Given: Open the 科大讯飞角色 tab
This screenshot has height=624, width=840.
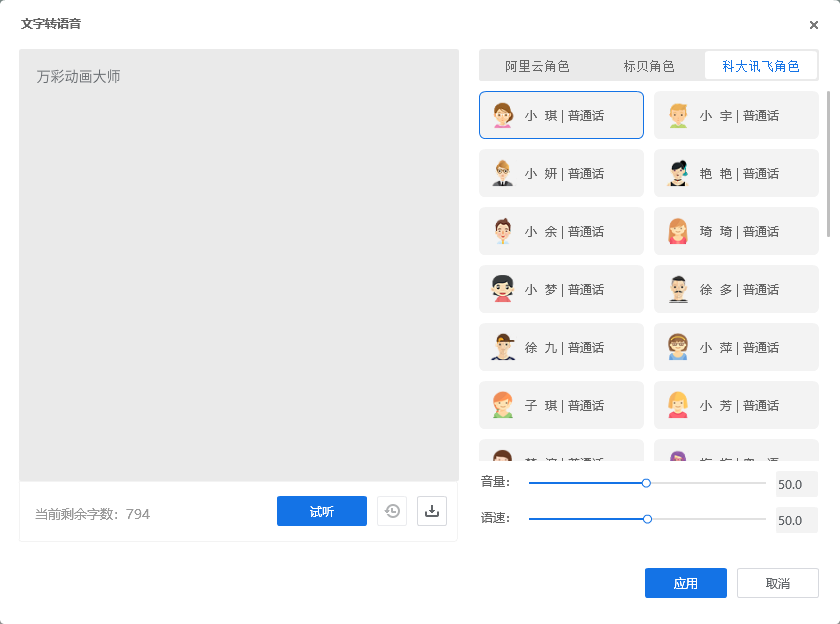Looking at the screenshot, I should click(760, 64).
